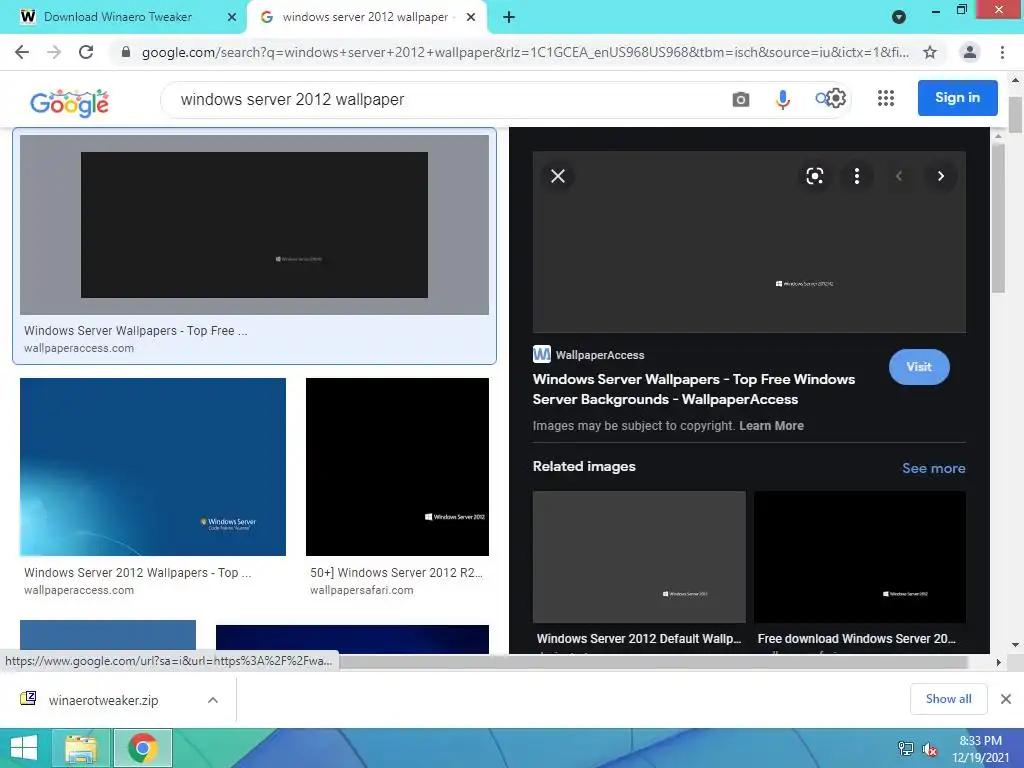Open Windows Server 2012 Default Wallpaper related image

click(x=639, y=557)
